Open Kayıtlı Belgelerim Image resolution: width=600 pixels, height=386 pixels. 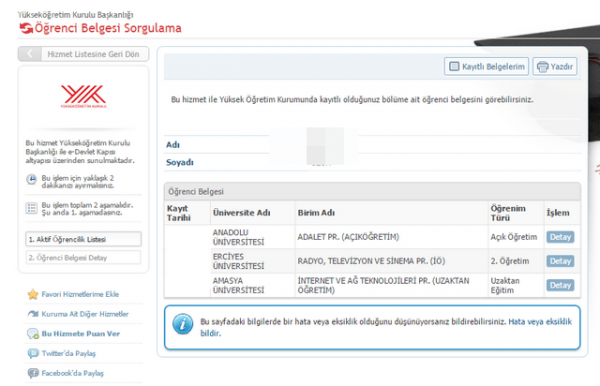[486, 67]
